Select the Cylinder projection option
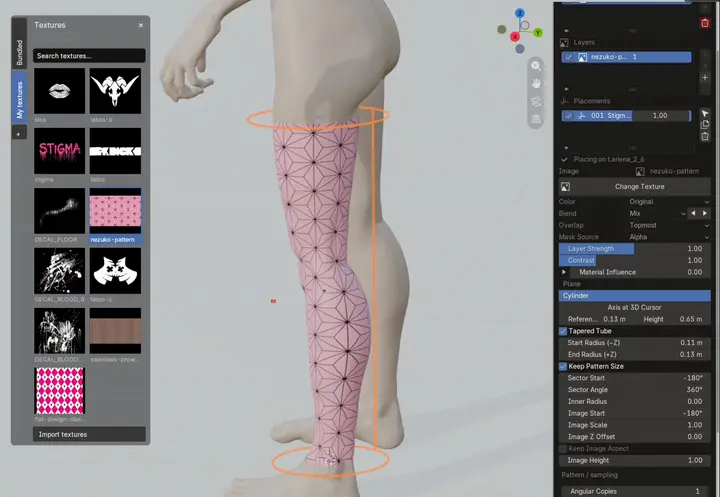The width and height of the screenshot is (720, 497). click(x=635, y=296)
